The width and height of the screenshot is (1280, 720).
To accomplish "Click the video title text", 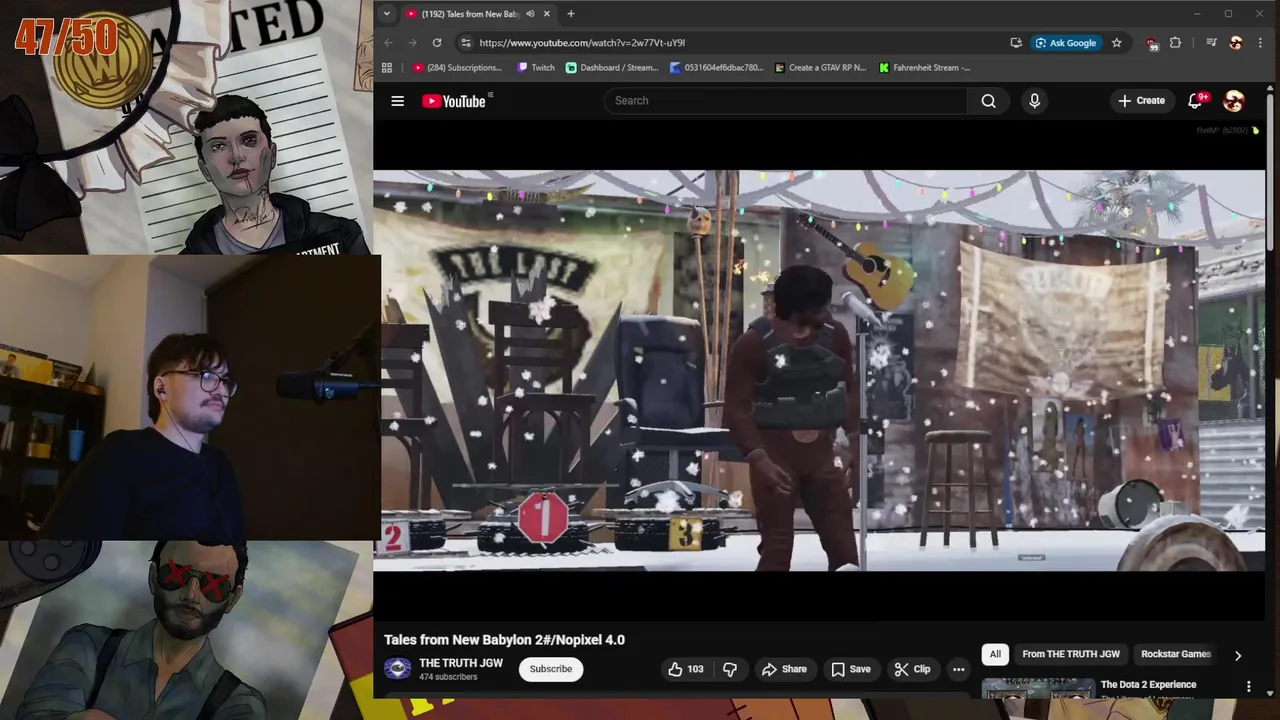I will click(504, 640).
